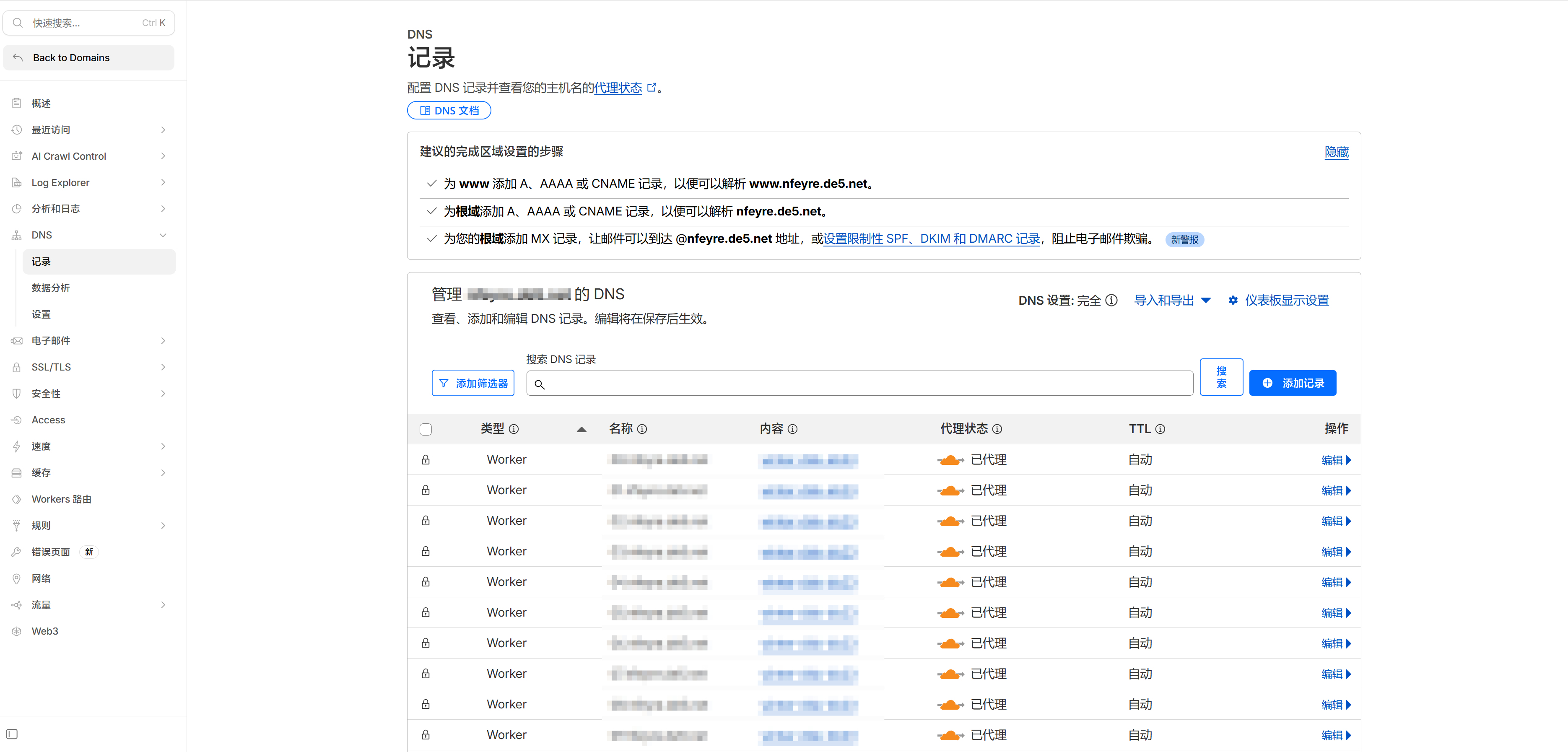
Task: Click the sidebar collapse icon at bottom
Action: (12, 734)
